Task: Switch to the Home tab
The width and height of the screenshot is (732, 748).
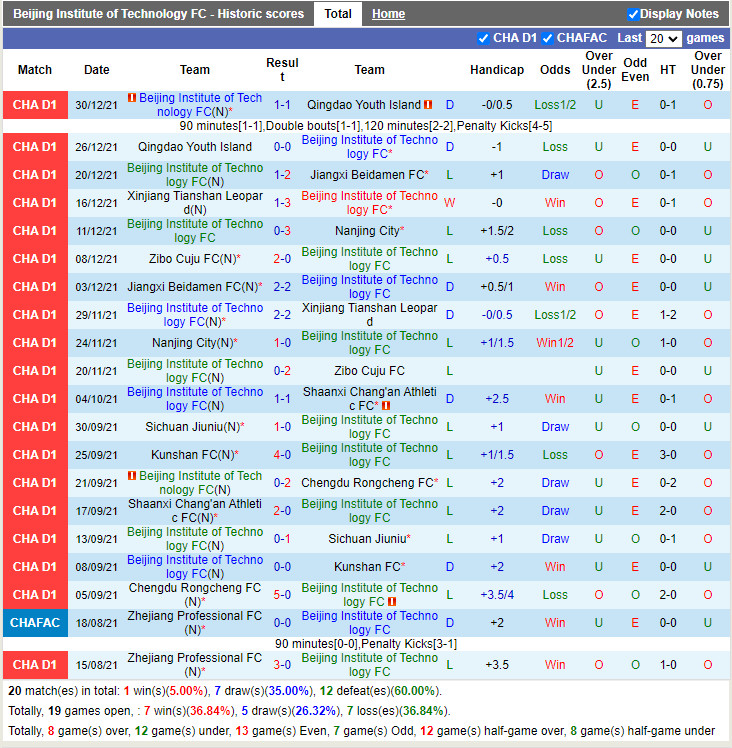Action: [388, 14]
